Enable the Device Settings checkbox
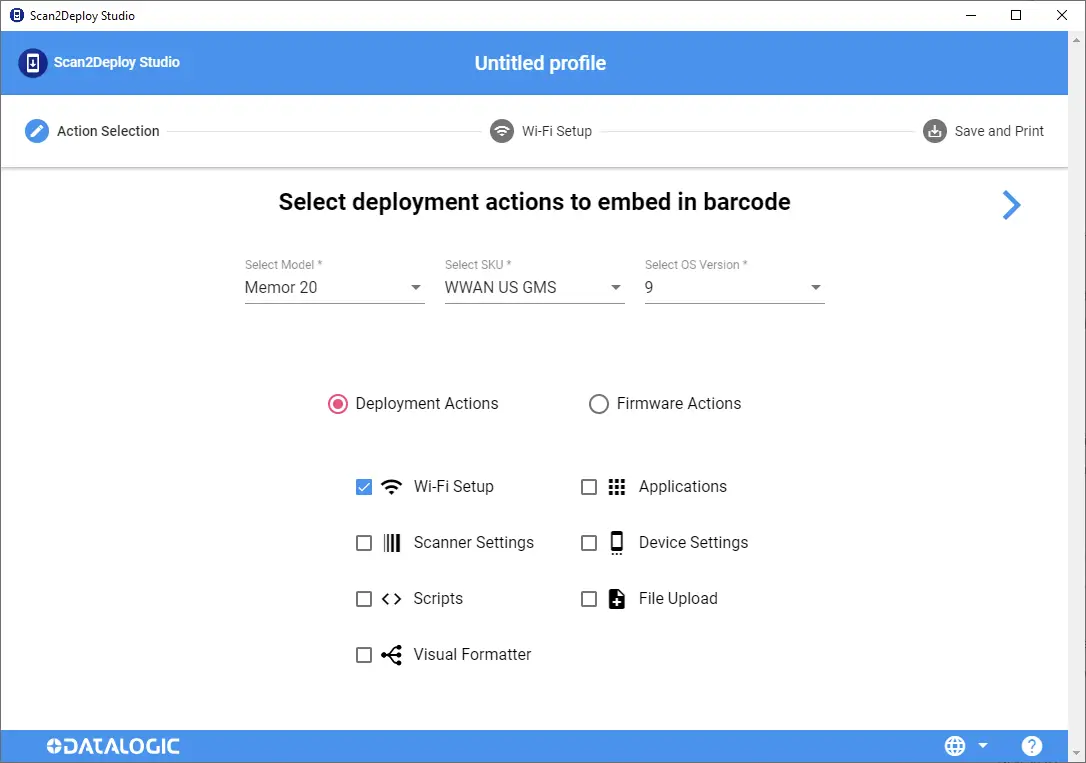This screenshot has height=763, width=1086. point(589,543)
